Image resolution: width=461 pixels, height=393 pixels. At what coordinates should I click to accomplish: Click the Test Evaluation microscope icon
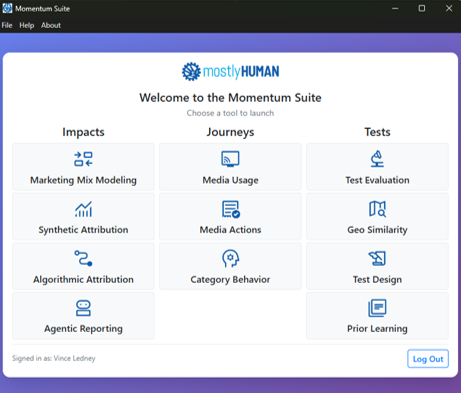pyautogui.click(x=377, y=159)
